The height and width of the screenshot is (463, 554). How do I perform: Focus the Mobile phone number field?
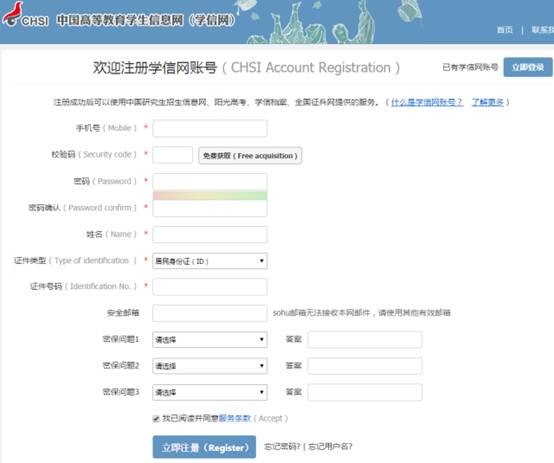(210, 128)
